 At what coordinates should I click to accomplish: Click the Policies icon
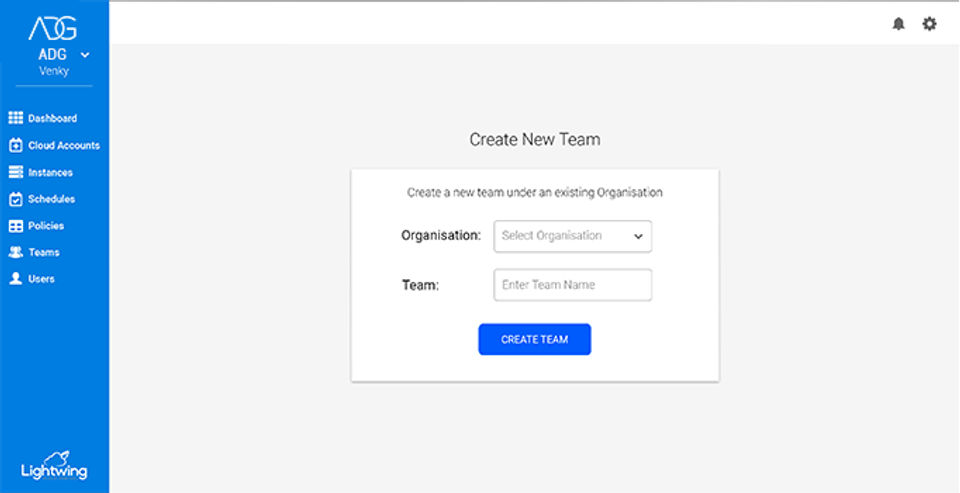16,226
